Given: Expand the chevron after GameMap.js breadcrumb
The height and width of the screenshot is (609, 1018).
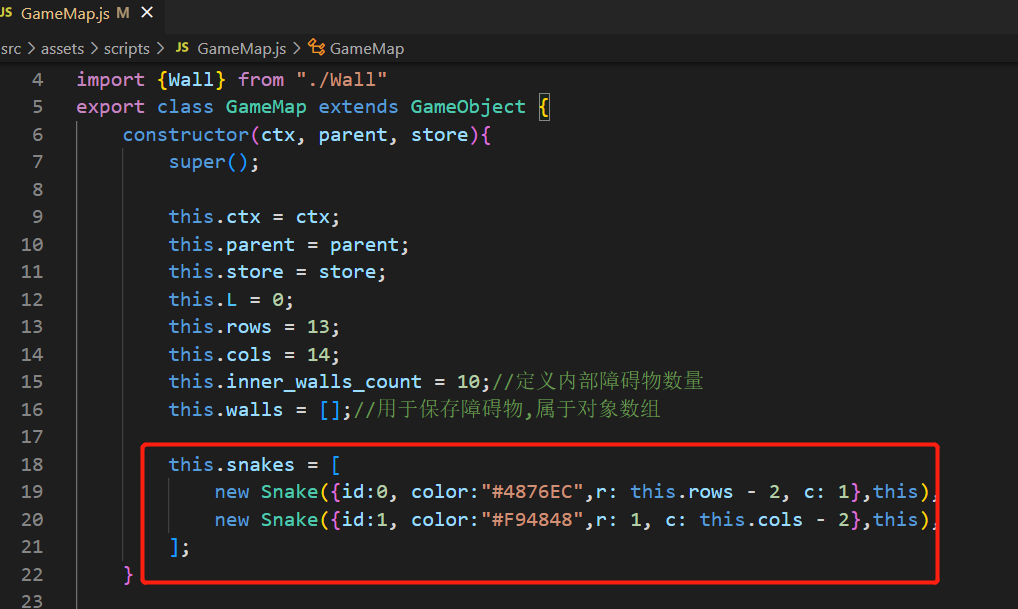Looking at the screenshot, I should [297, 49].
